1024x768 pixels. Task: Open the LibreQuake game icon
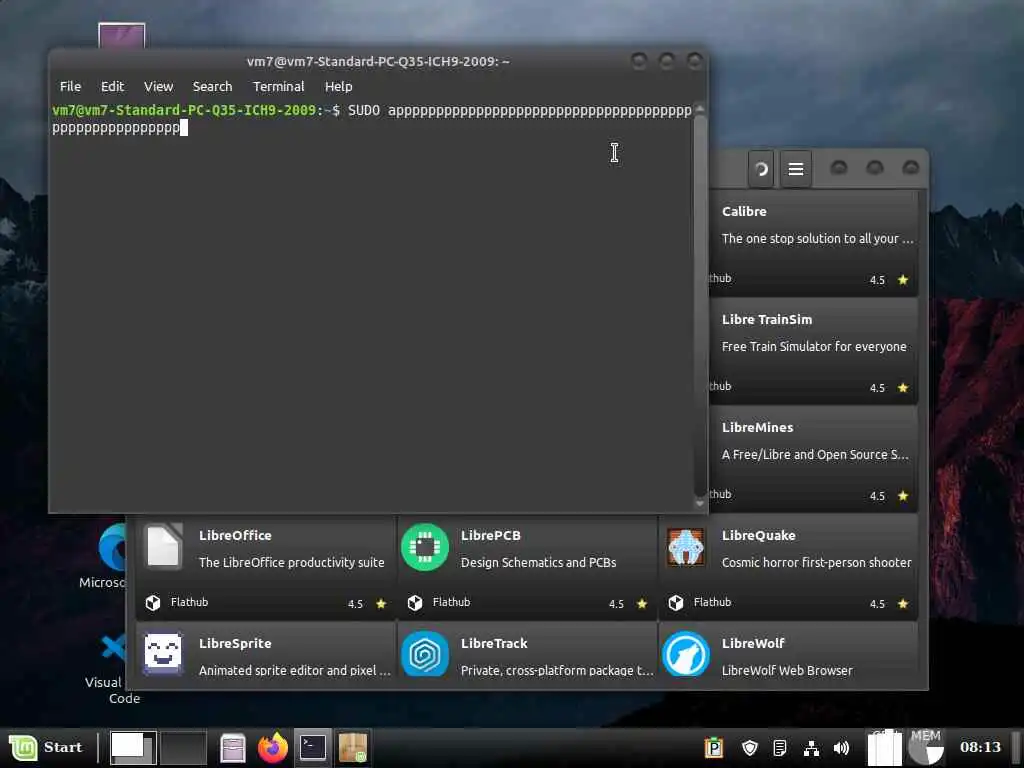[x=686, y=547]
